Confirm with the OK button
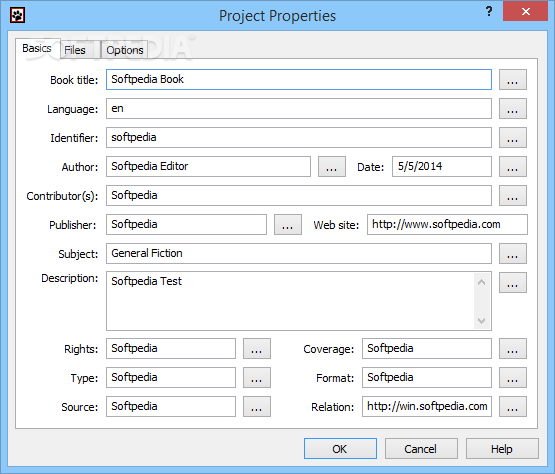 coord(340,449)
